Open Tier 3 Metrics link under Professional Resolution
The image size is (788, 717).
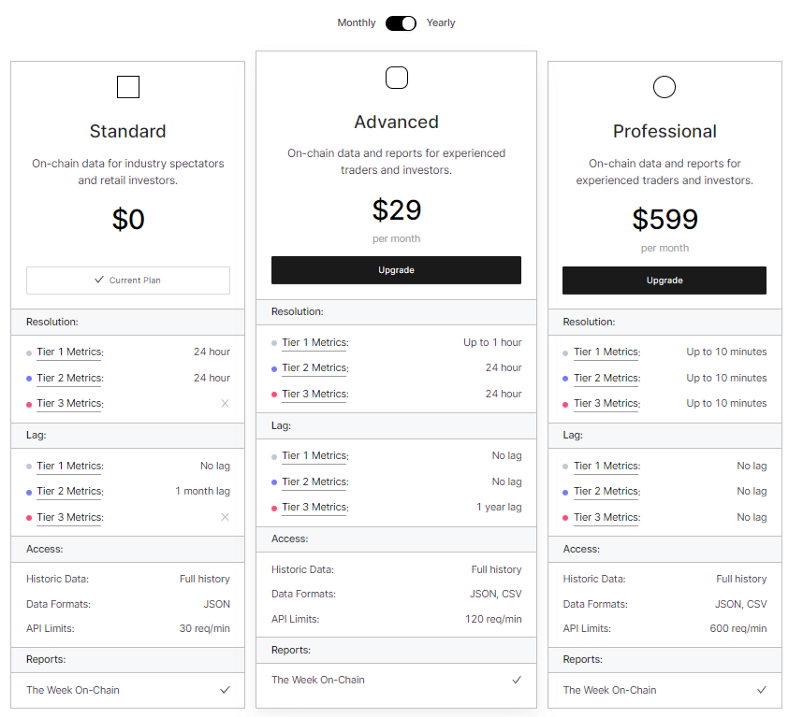(607, 404)
